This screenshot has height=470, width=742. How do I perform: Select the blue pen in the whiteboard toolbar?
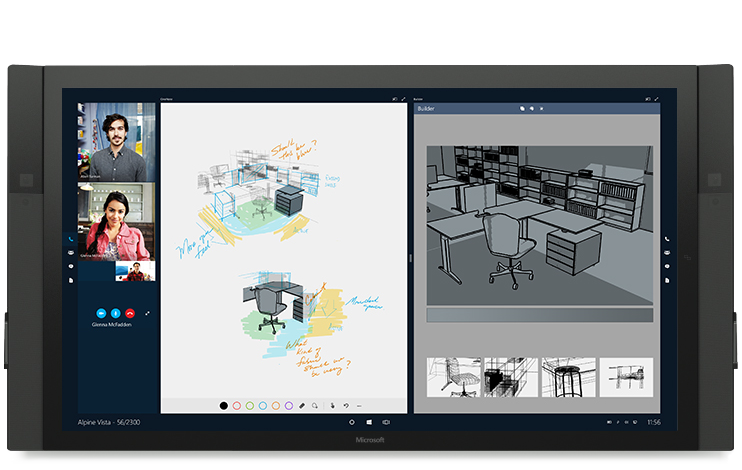(x=263, y=406)
